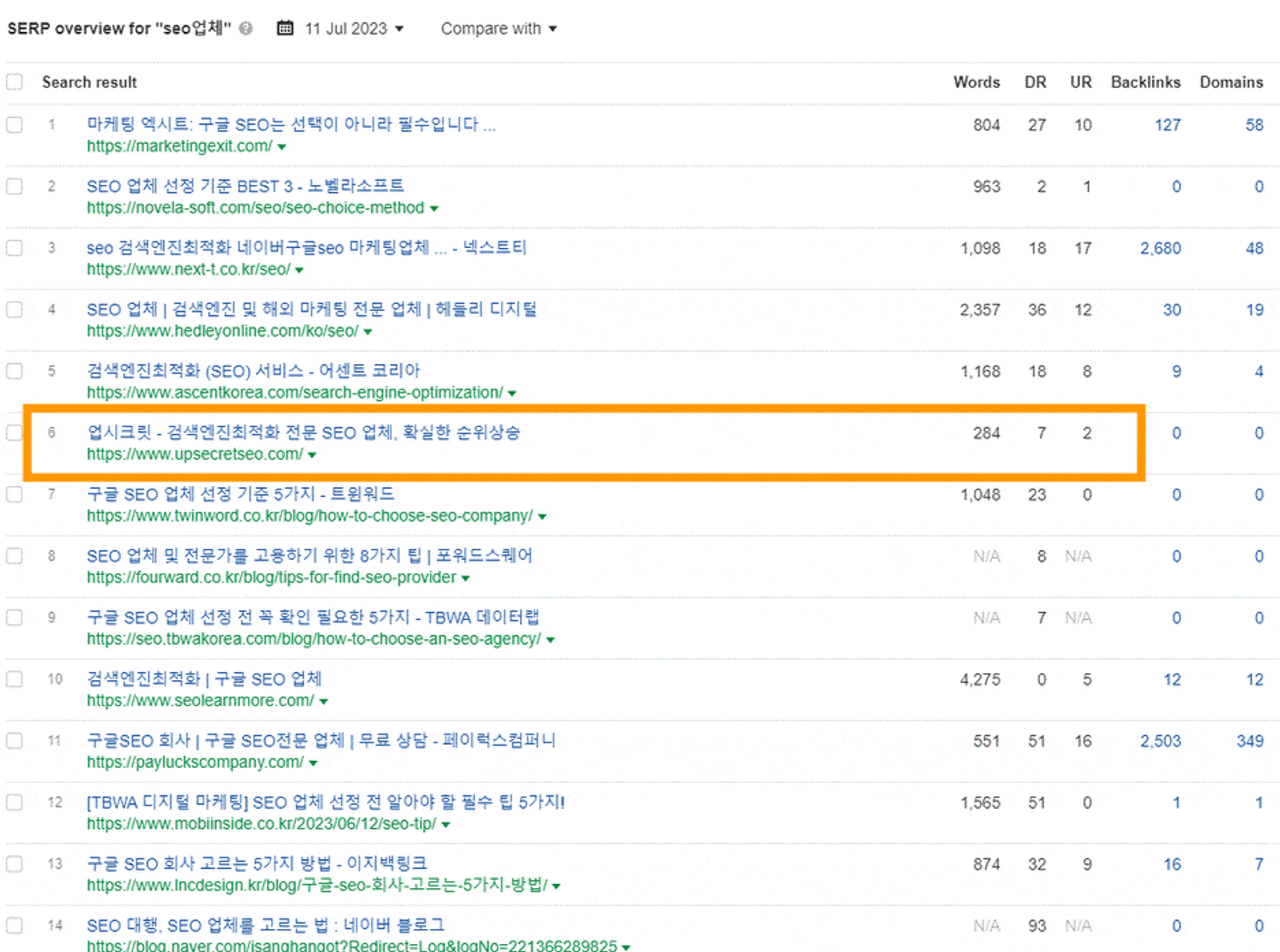Image resolution: width=1280 pixels, height=952 pixels.
Task: Expand URL menu arrow for fourward.co.kr
Action: (x=466, y=578)
